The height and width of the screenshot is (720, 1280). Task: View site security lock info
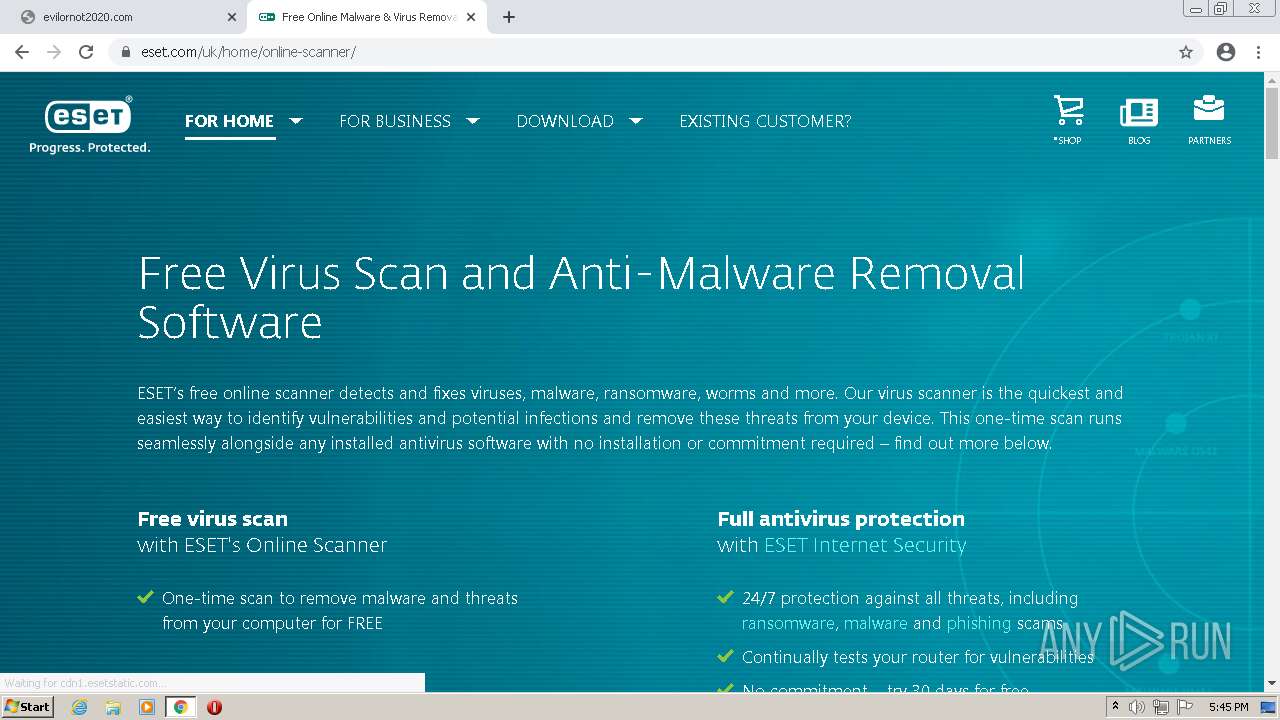[125, 52]
